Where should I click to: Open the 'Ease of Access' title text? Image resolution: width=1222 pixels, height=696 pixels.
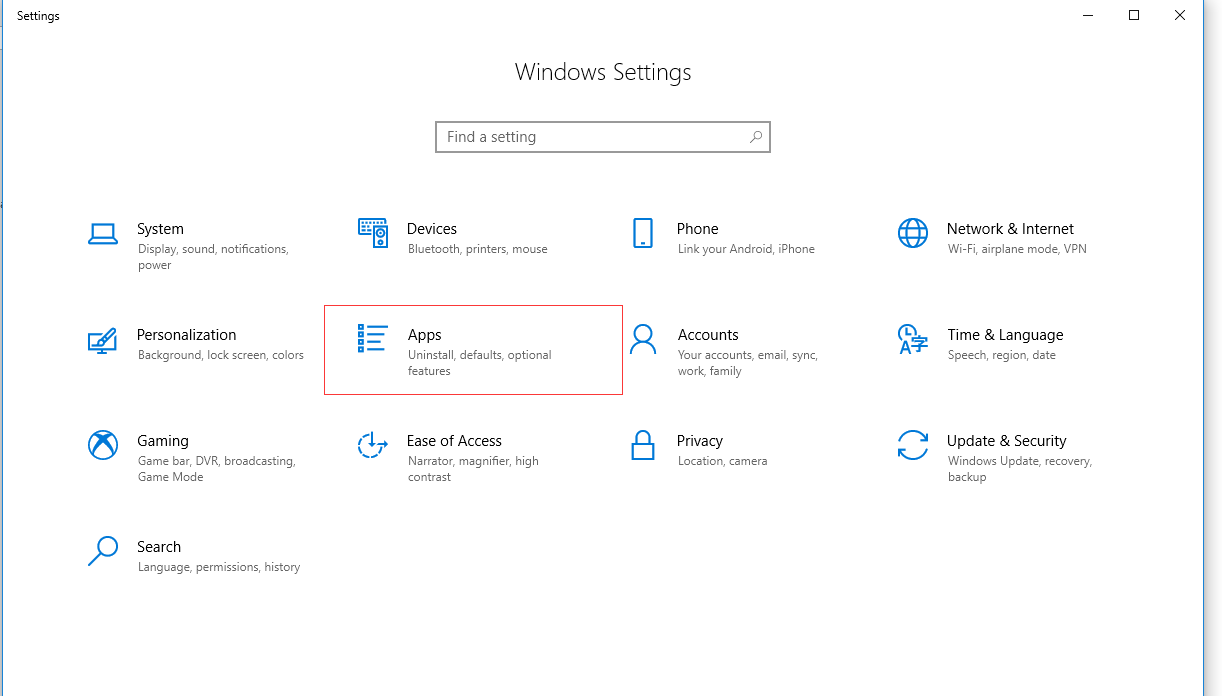pos(454,441)
